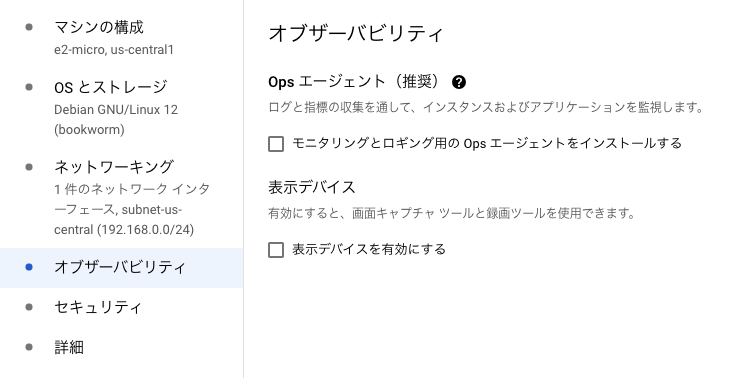This screenshot has width=739, height=378.
Task: Click the gray dot next to OS とストレージ
Action: point(29,87)
